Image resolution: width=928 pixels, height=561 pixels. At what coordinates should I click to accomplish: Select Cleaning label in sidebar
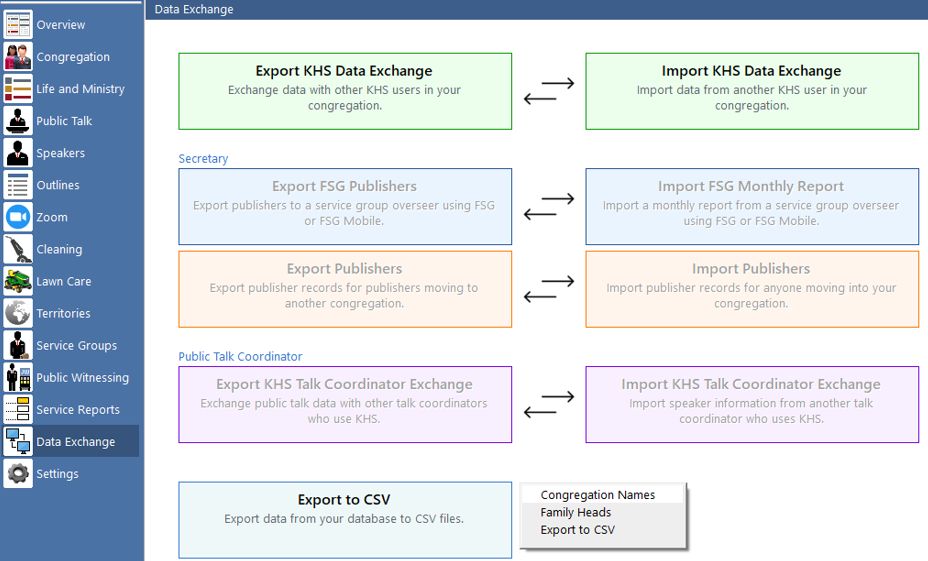tap(59, 249)
